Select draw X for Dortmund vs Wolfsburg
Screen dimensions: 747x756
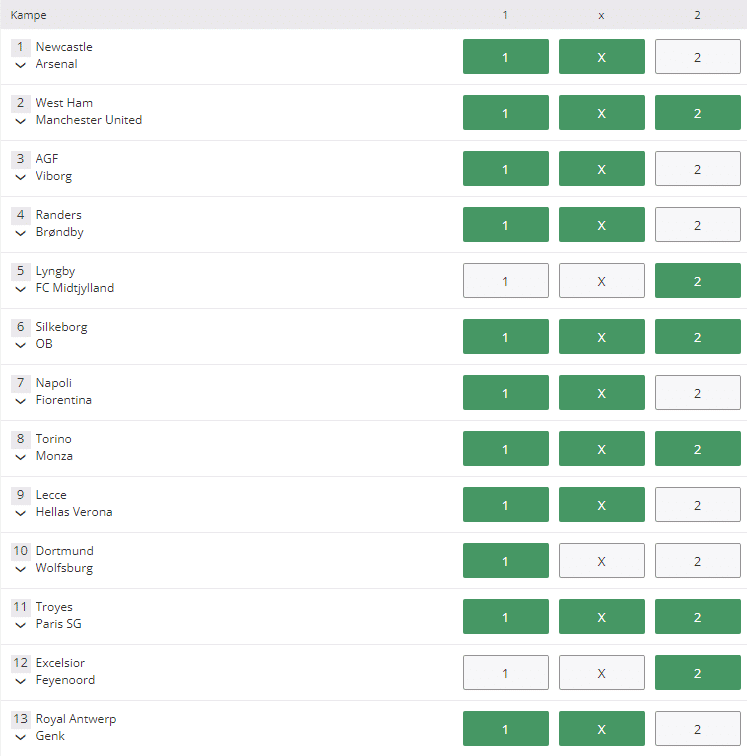[601, 561]
